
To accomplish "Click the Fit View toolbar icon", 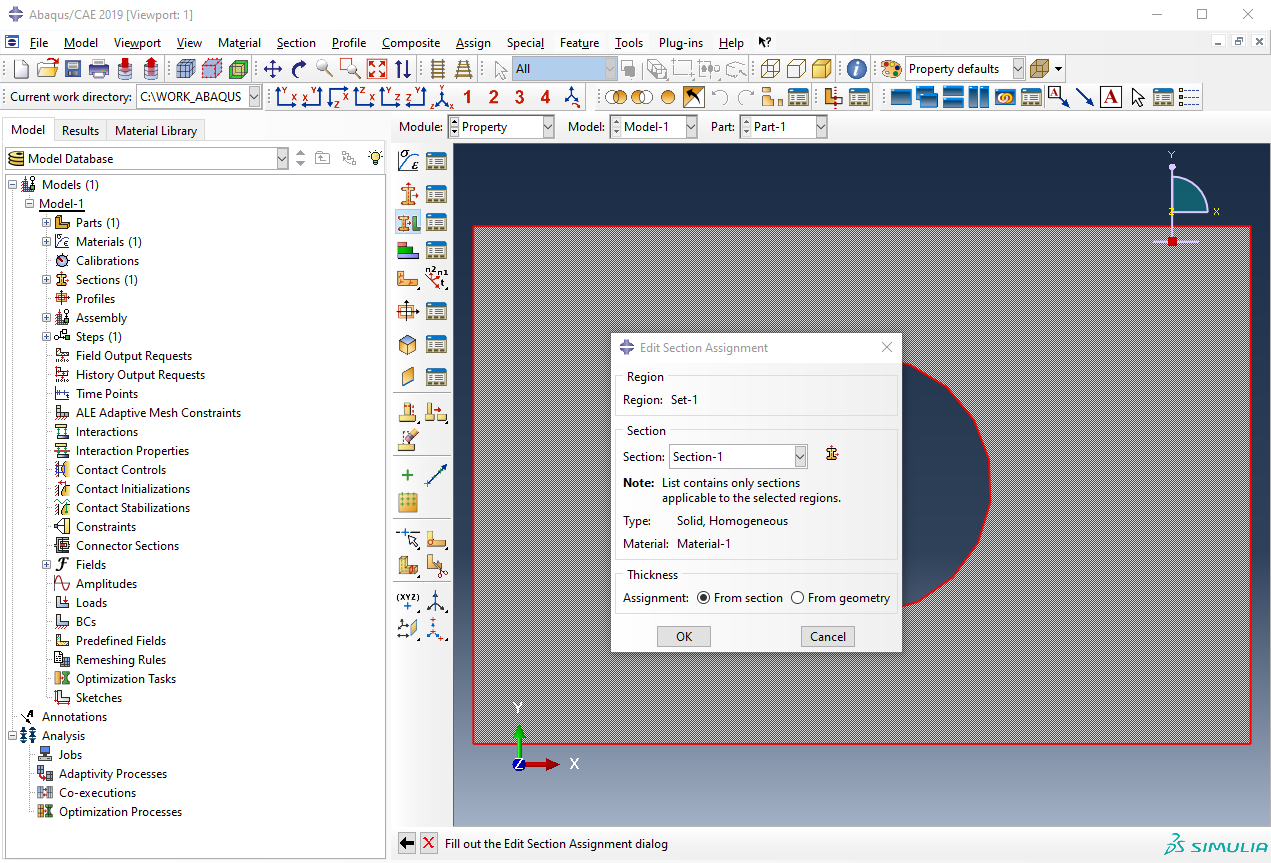I will (x=377, y=69).
